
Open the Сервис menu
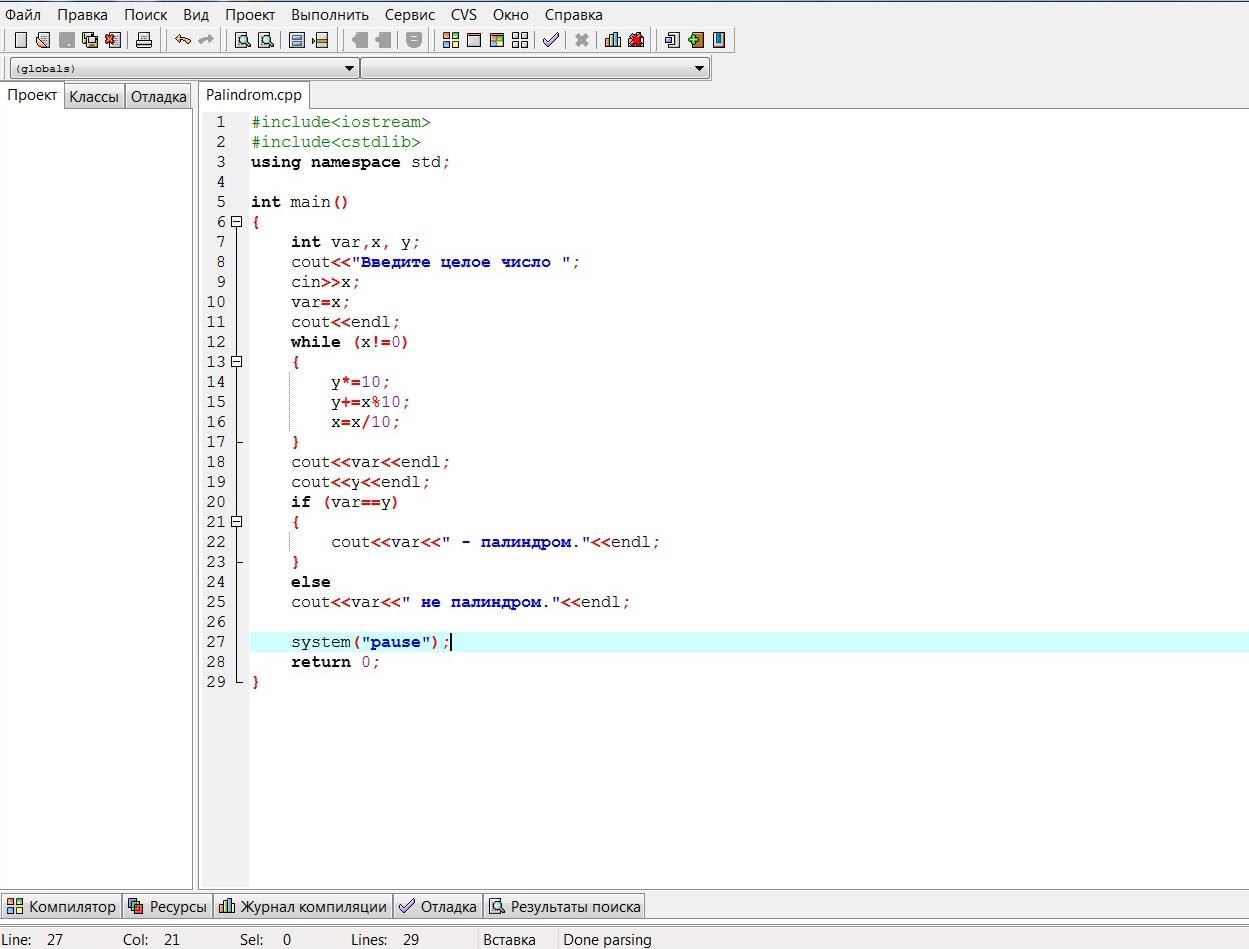click(x=410, y=15)
